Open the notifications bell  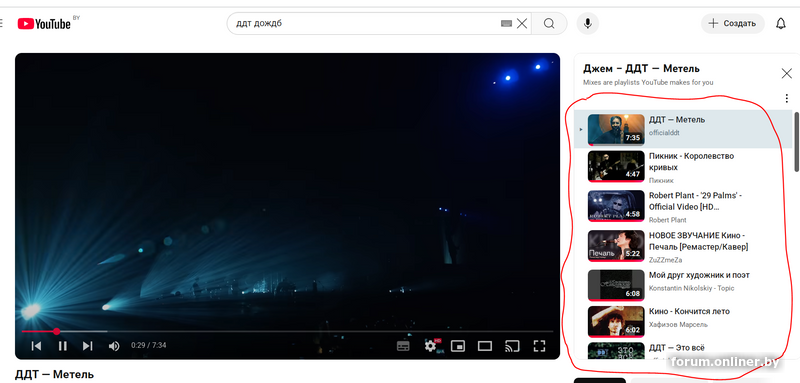[x=781, y=23]
